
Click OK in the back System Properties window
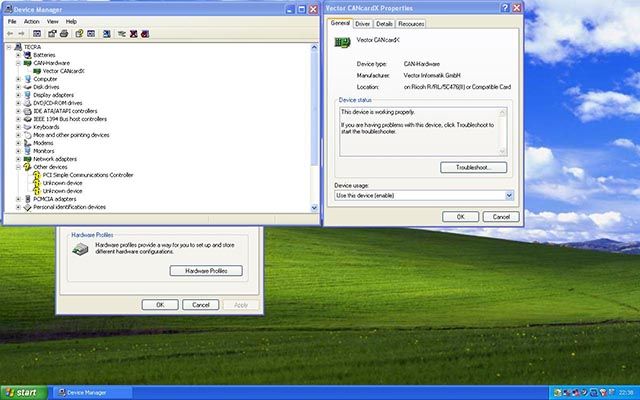tap(160, 305)
